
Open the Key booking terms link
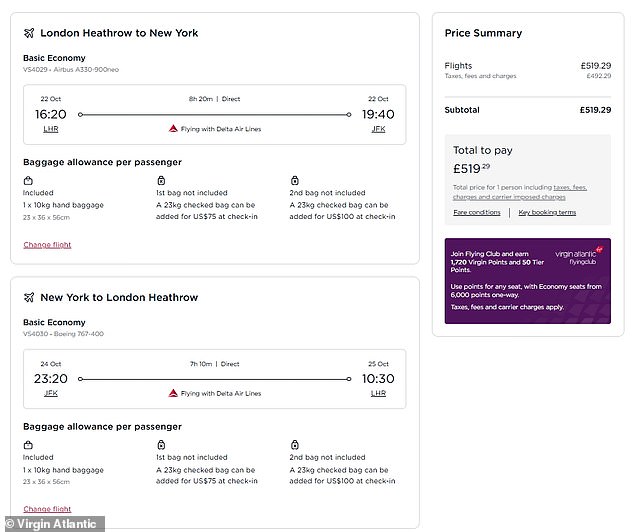click(x=547, y=212)
